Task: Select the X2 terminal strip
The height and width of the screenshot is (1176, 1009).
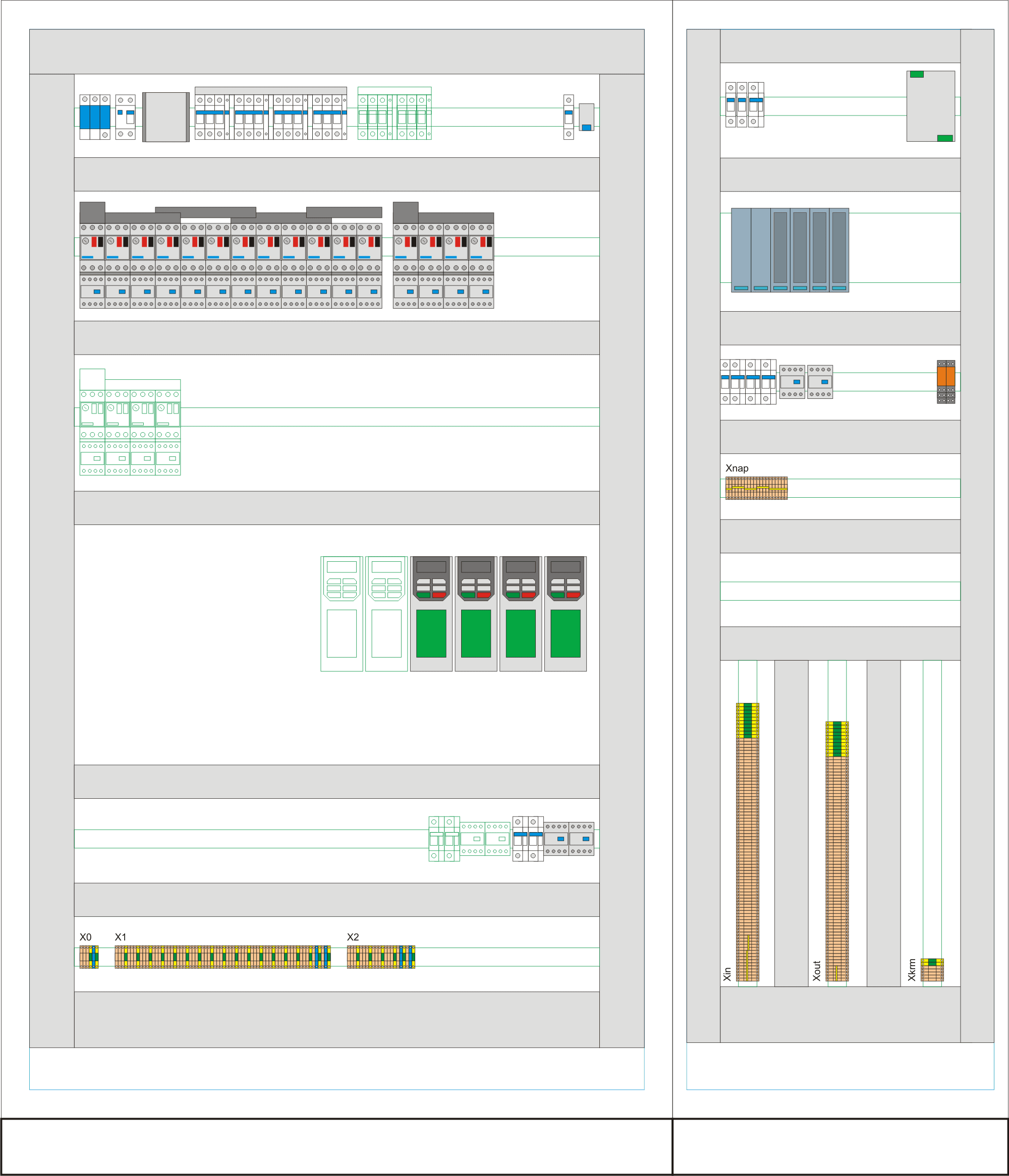Action: (380, 956)
